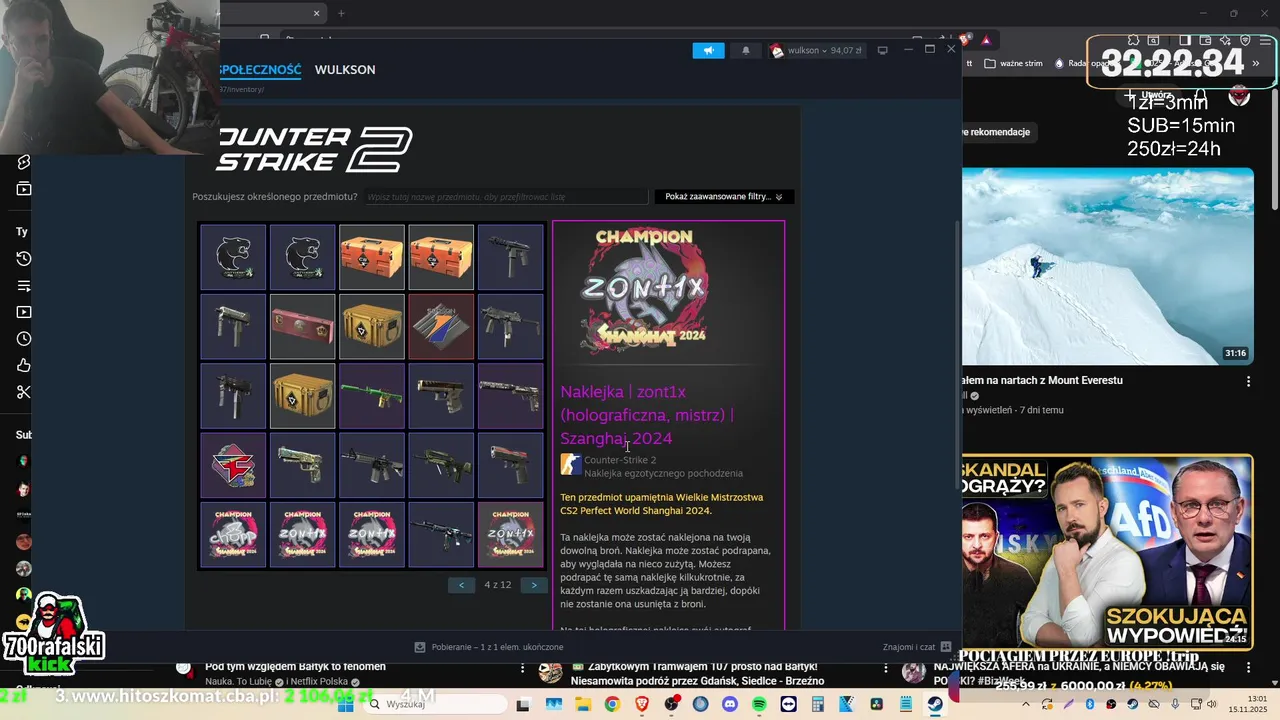
Task: Open a new browser tab
Action: [341, 13]
